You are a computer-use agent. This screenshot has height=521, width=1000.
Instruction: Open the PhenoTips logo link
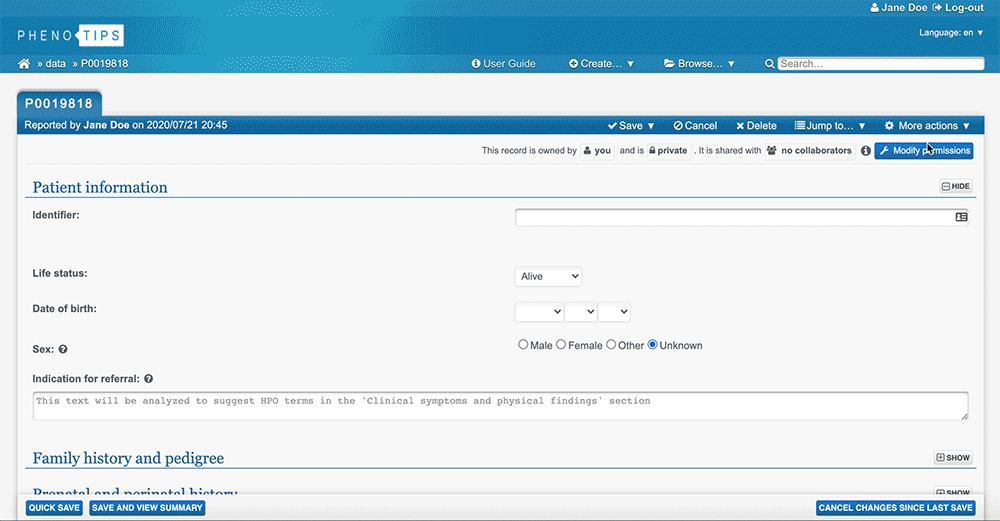click(70, 36)
